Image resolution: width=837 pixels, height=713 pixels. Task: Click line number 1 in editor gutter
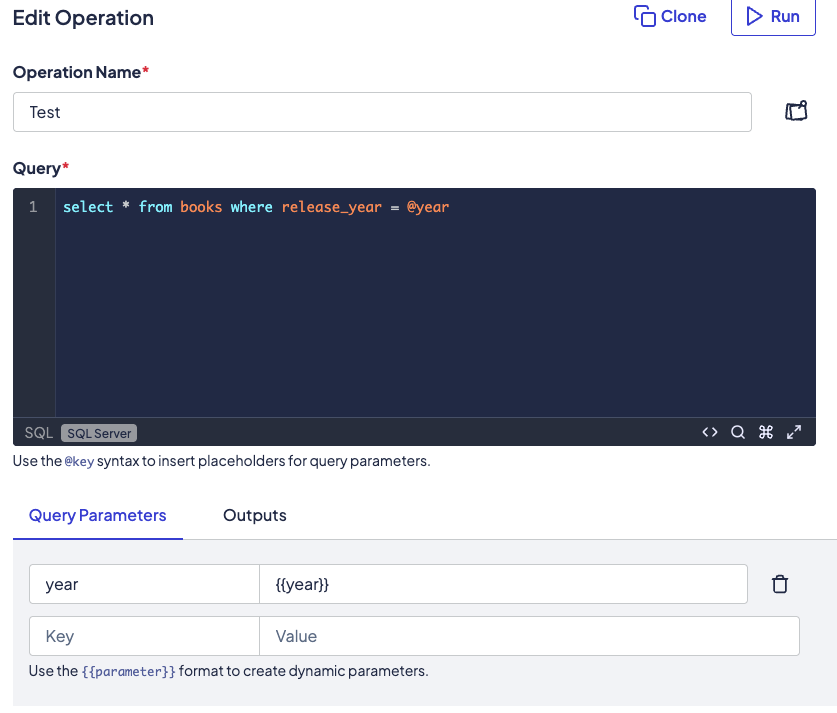pos(33,207)
